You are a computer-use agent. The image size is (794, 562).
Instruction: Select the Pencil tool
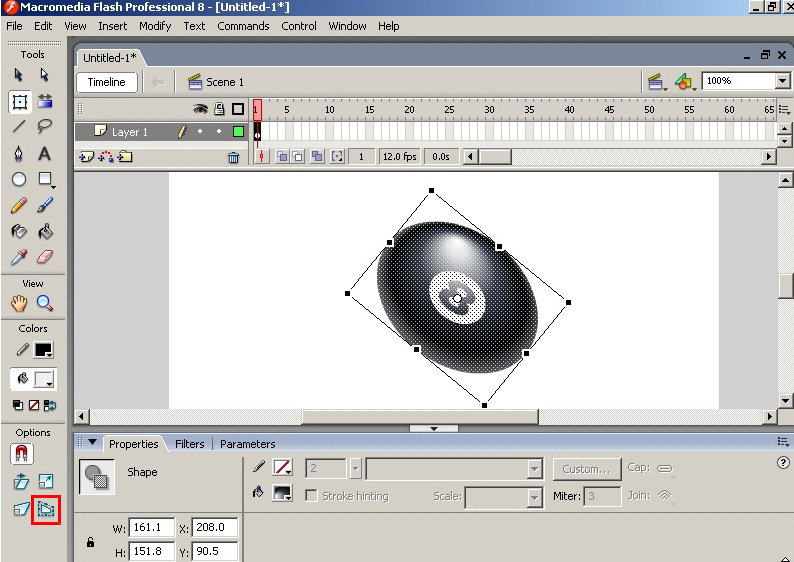pyautogui.click(x=19, y=205)
